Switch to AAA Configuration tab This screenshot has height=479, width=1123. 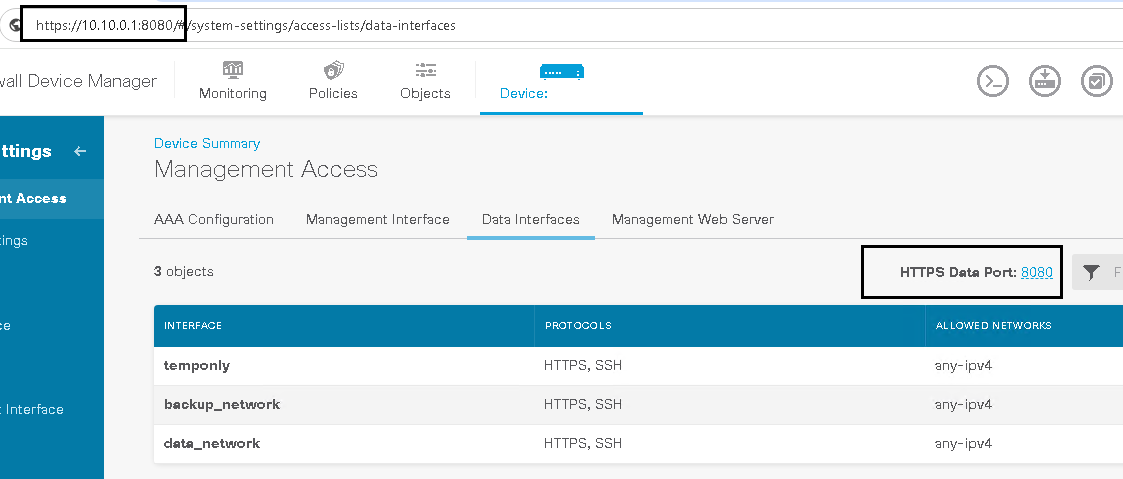point(213,219)
